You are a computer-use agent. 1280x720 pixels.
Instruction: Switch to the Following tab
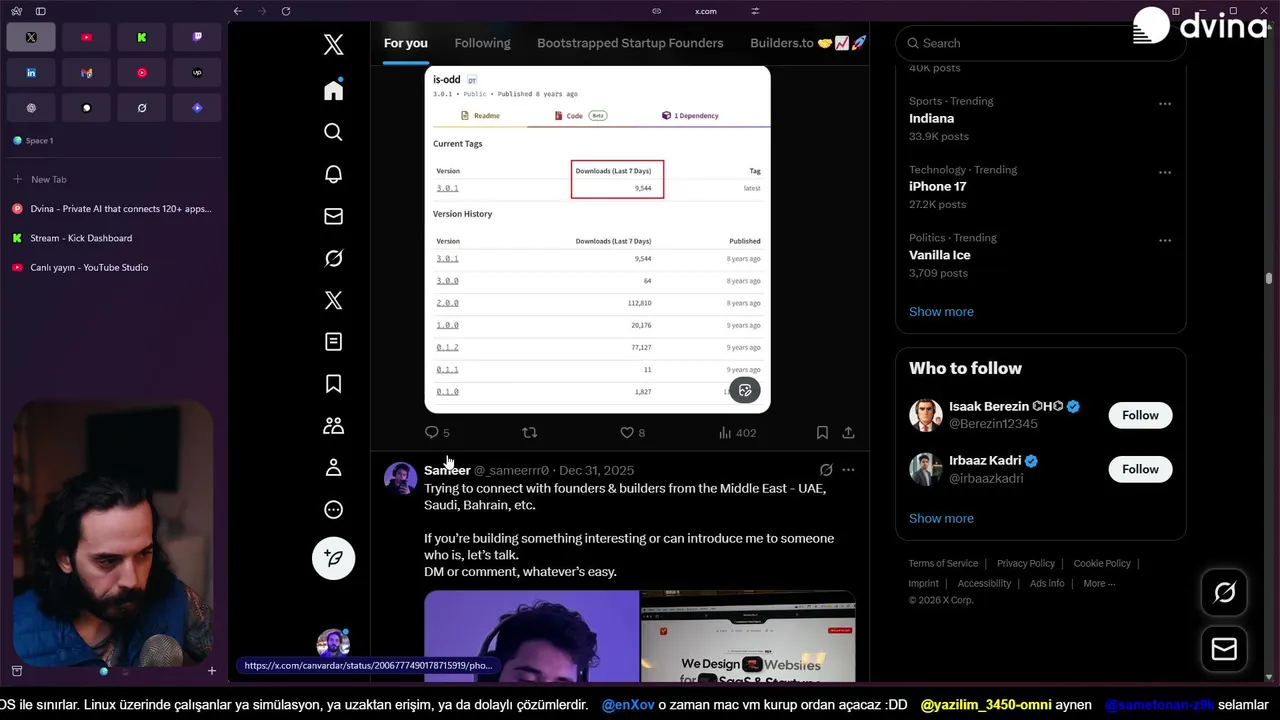coord(482,43)
